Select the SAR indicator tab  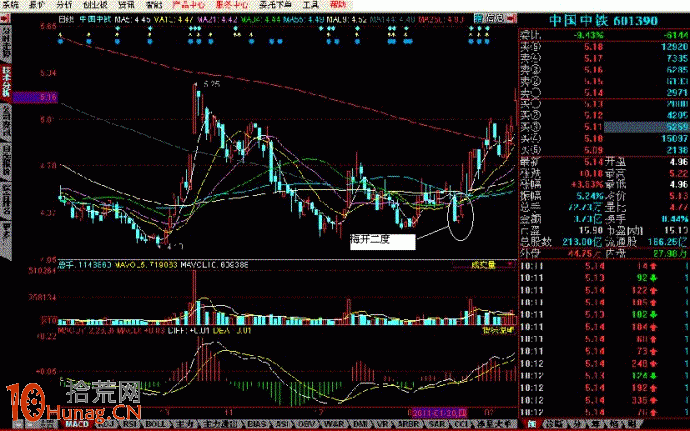(437, 424)
